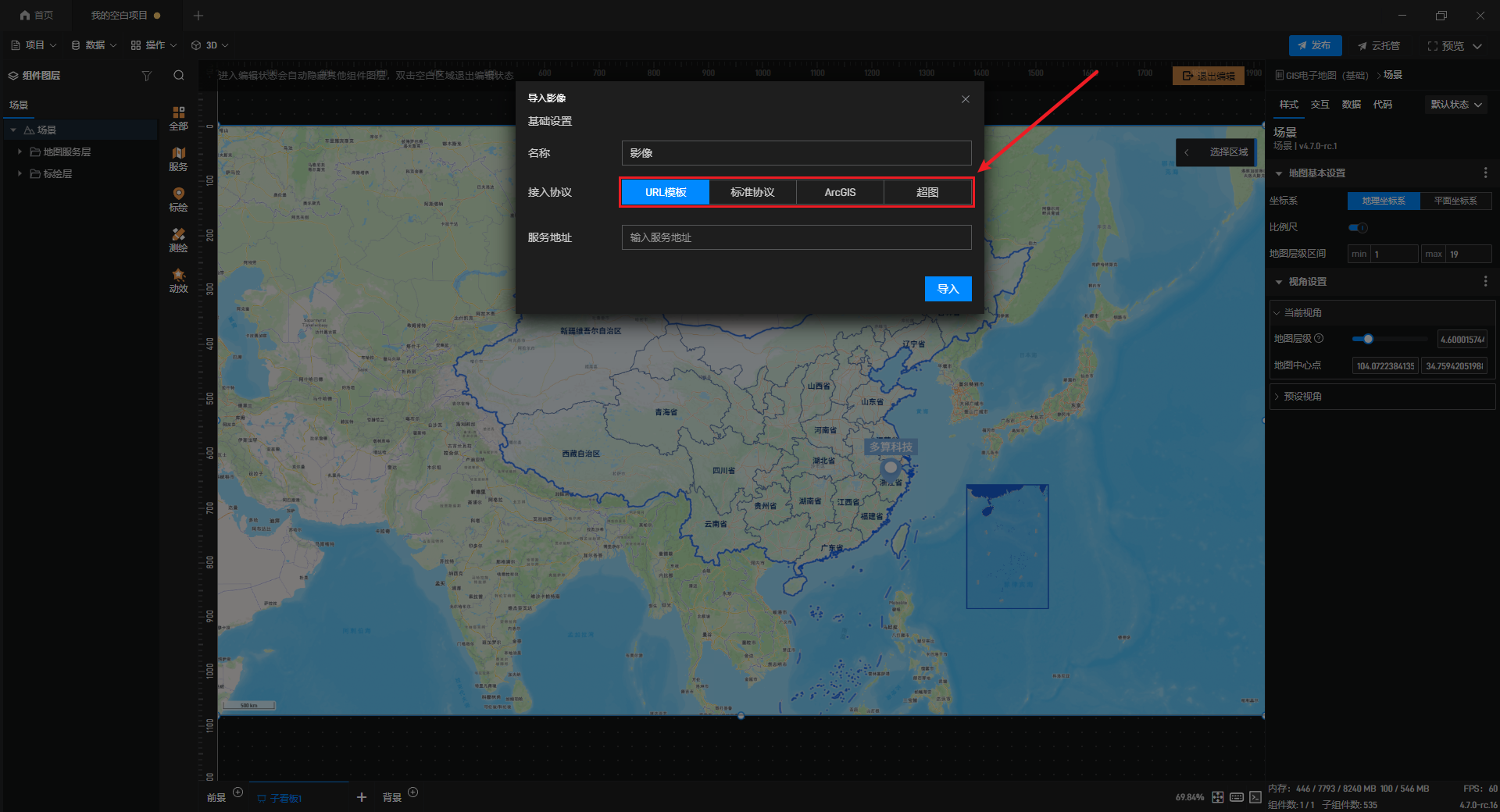This screenshot has height=812, width=1500.
Task: Adjust the 地图层级 zoom level slider
Action: click(x=1368, y=339)
